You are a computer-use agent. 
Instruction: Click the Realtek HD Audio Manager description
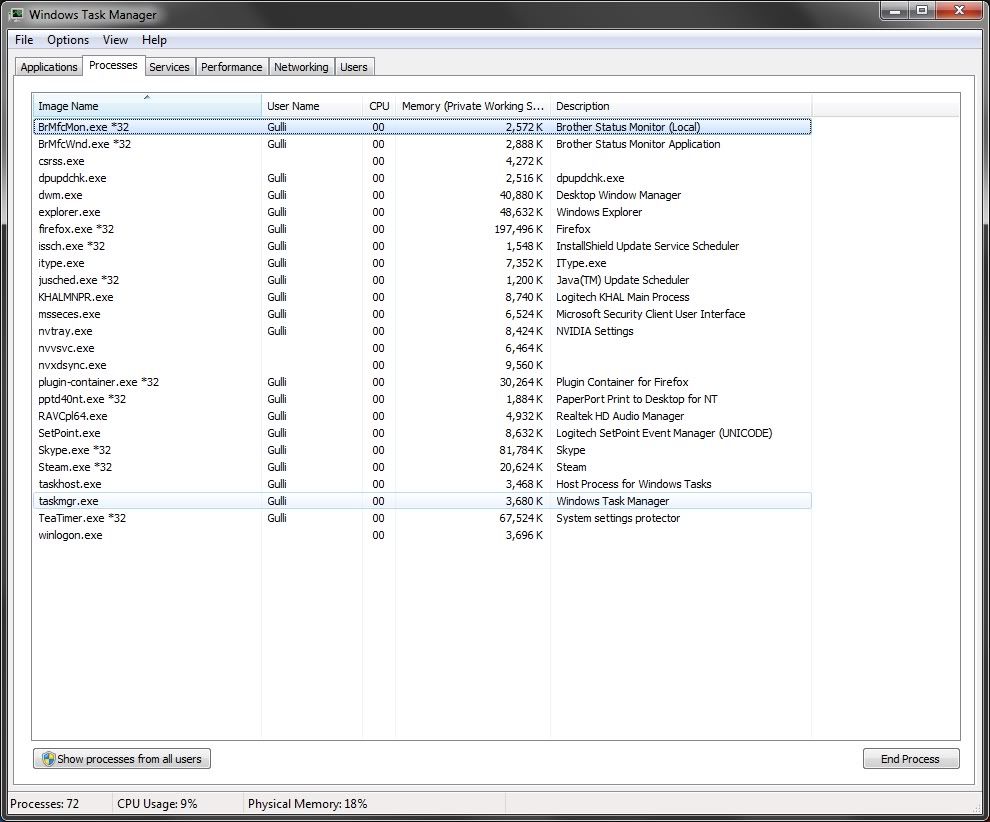point(620,417)
